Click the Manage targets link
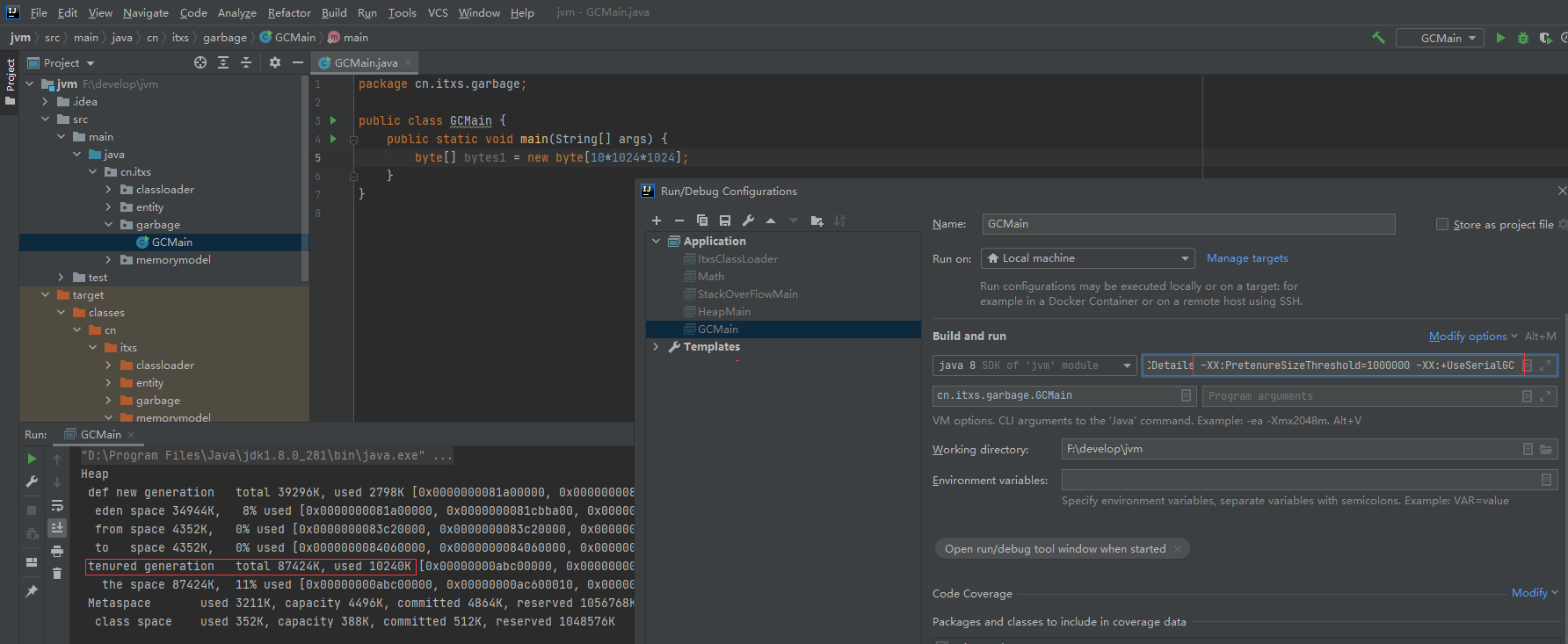The height and width of the screenshot is (644, 1568). click(x=1247, y=258)
